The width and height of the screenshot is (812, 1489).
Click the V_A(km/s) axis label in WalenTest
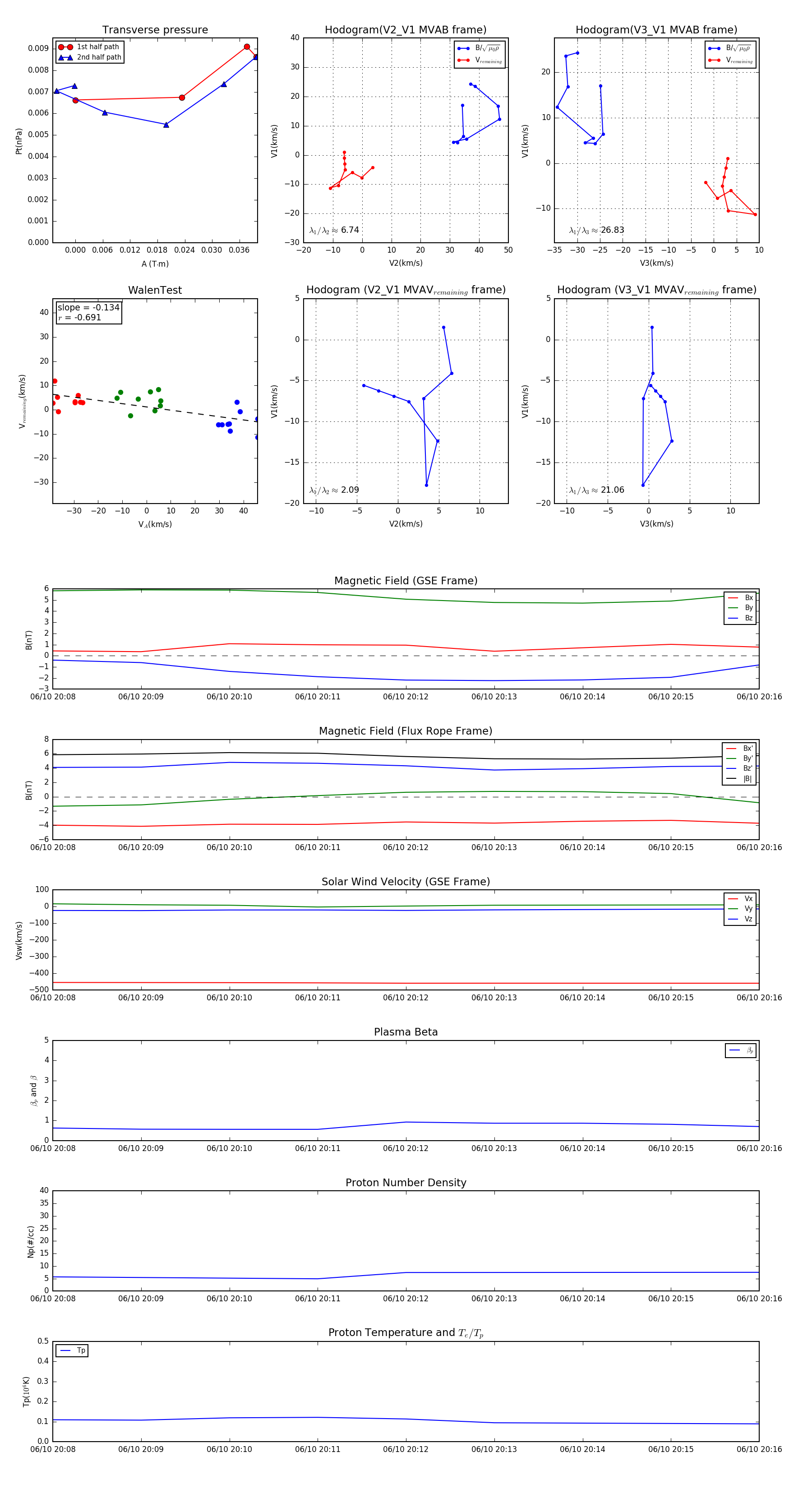[155, 524]
